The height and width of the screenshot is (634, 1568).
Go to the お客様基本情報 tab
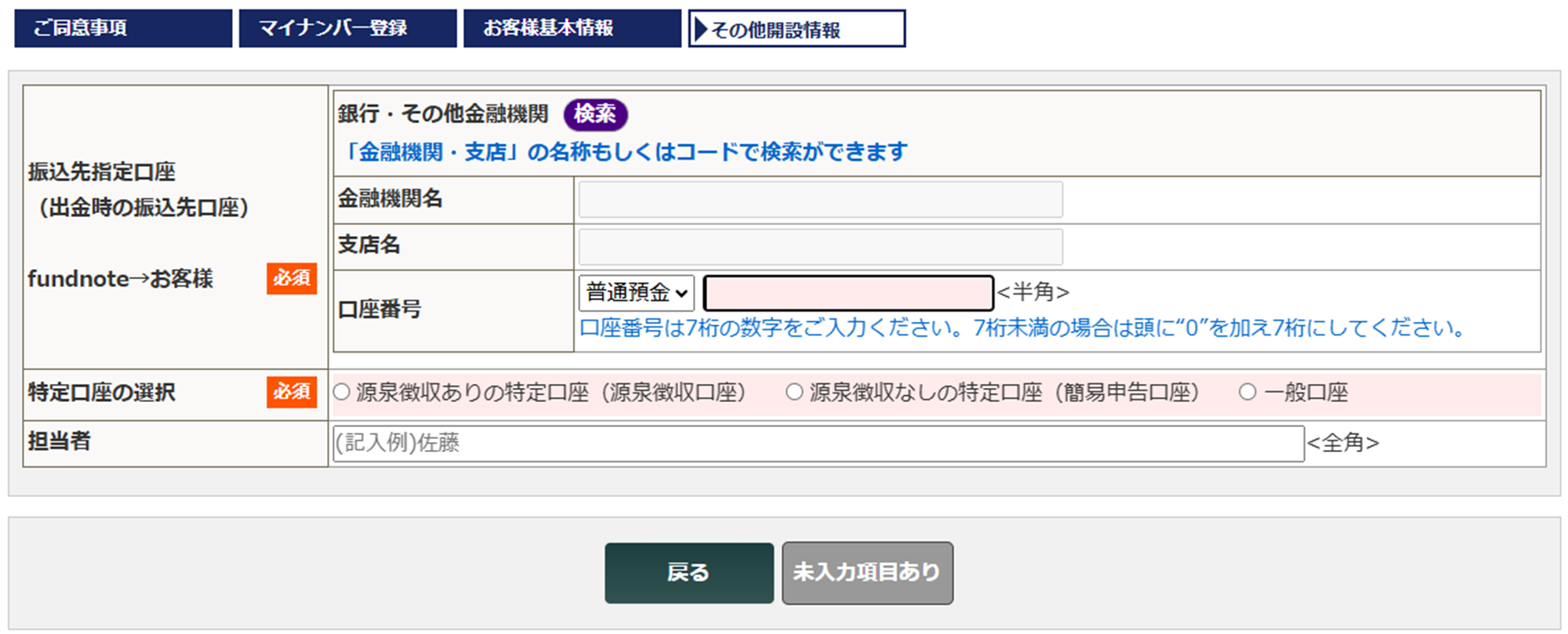coord(572,28)
